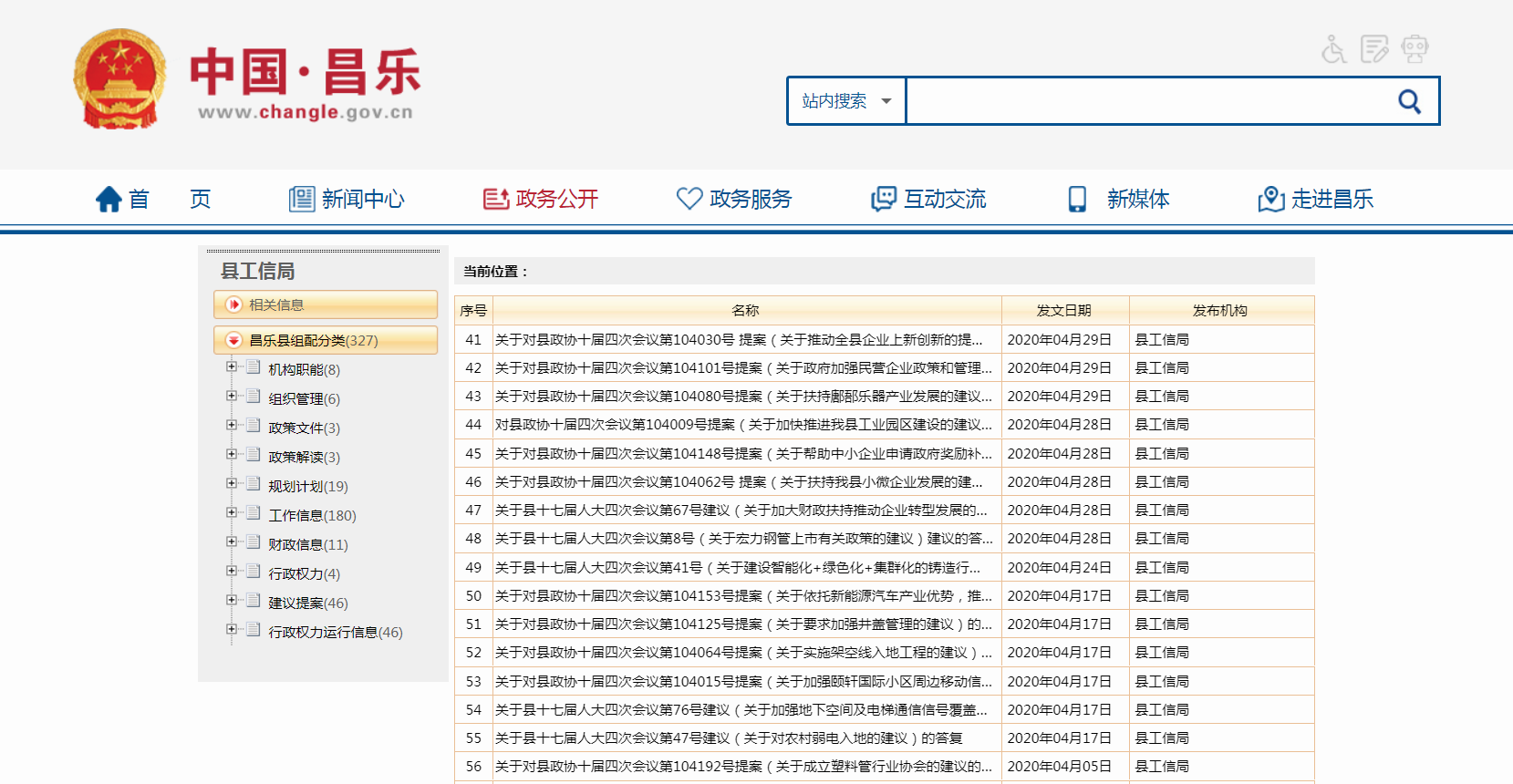Click the red arrow icon beside 相关信息
1513x784 pixels.
coord(234,304)
